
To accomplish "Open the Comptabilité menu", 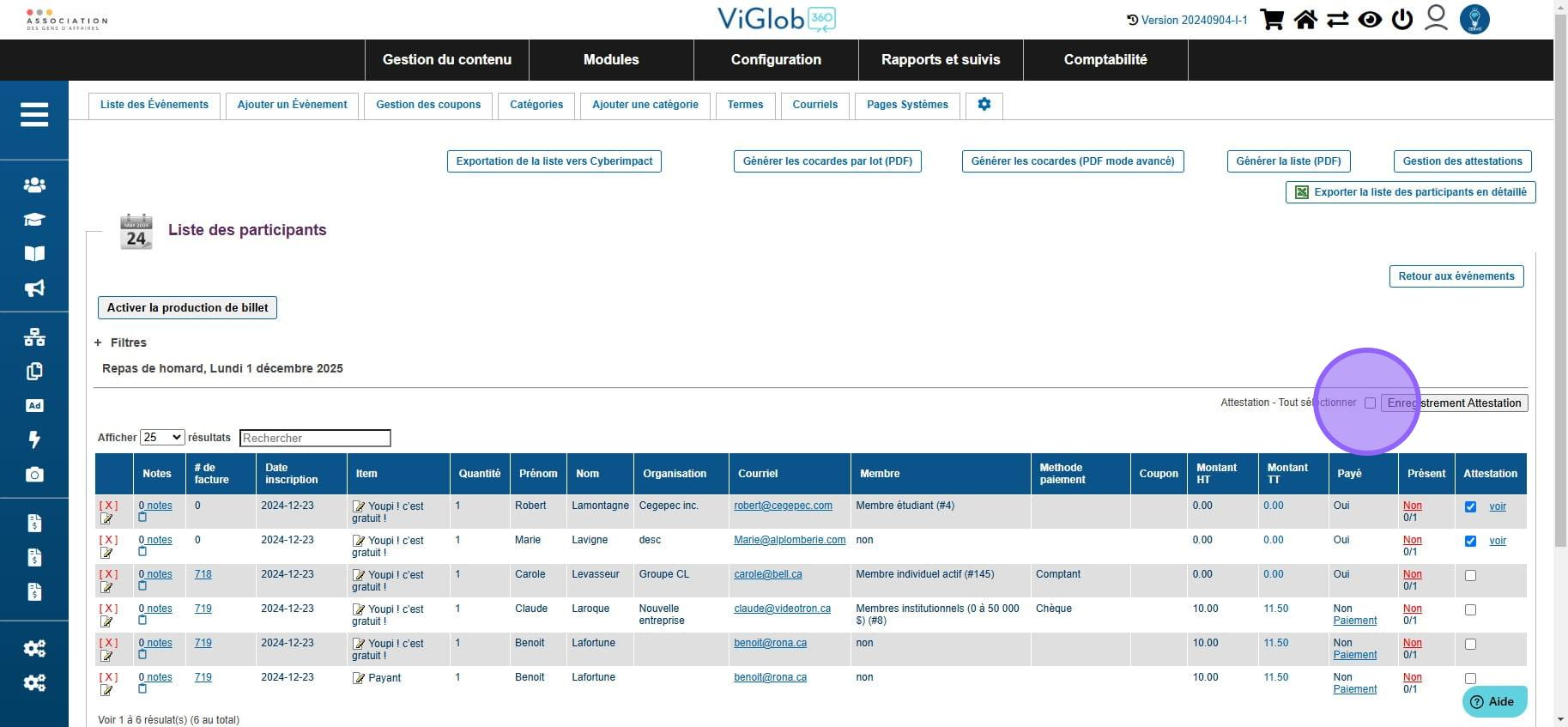I will [1105, 59].
